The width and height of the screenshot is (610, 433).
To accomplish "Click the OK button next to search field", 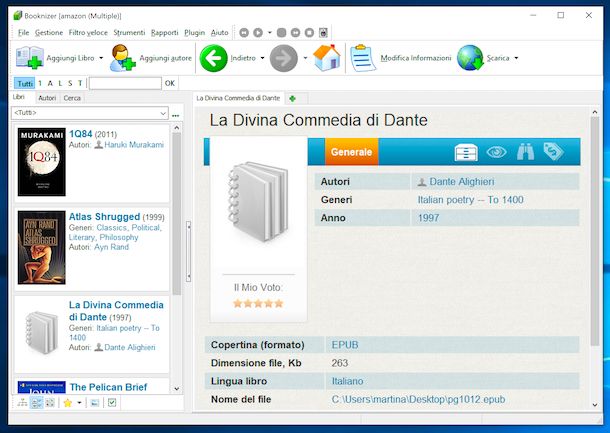I will (170, 83).
